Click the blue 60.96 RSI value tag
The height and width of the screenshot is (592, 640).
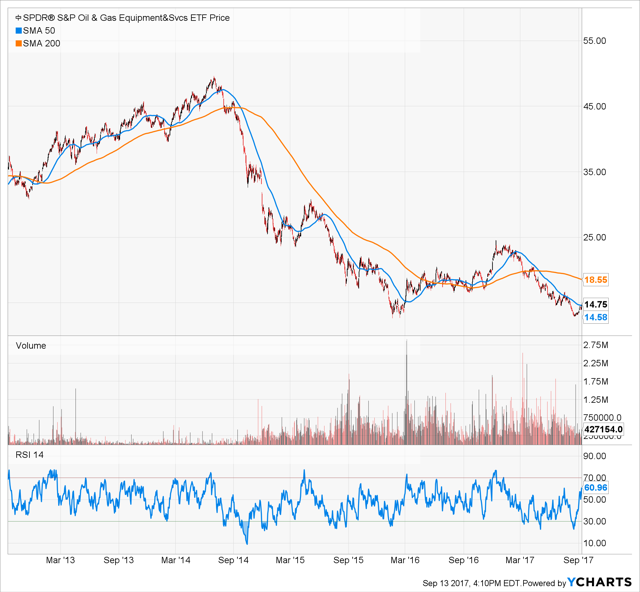coord(596,487)
